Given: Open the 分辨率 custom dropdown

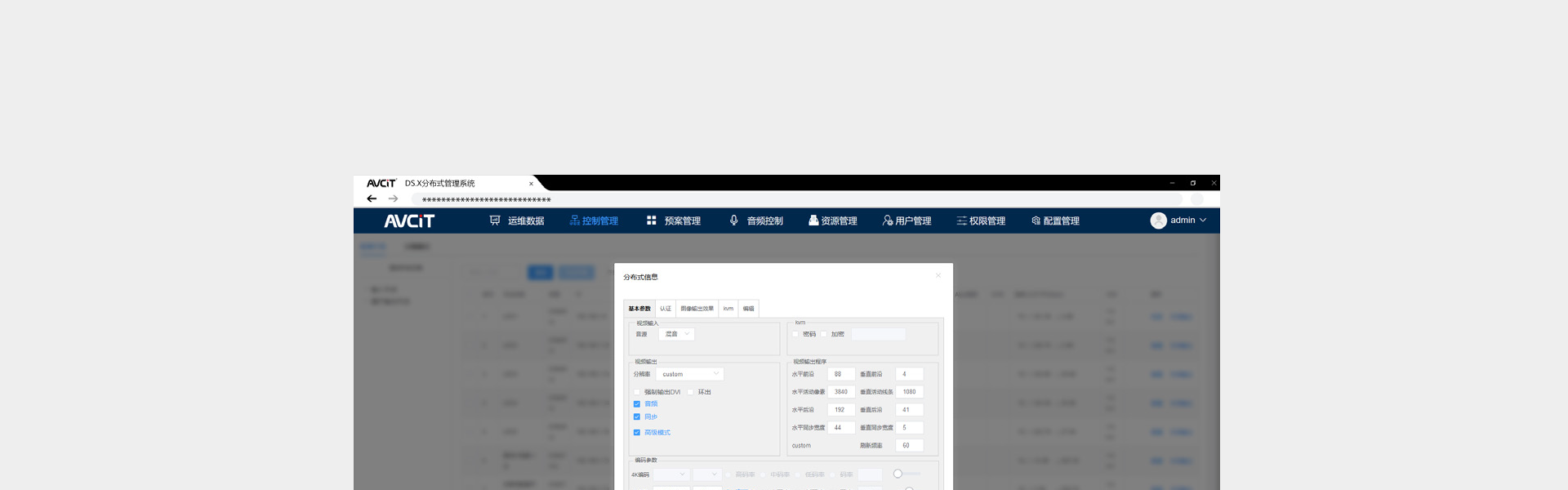Looking at the screenshot, I should coord(690,374).
